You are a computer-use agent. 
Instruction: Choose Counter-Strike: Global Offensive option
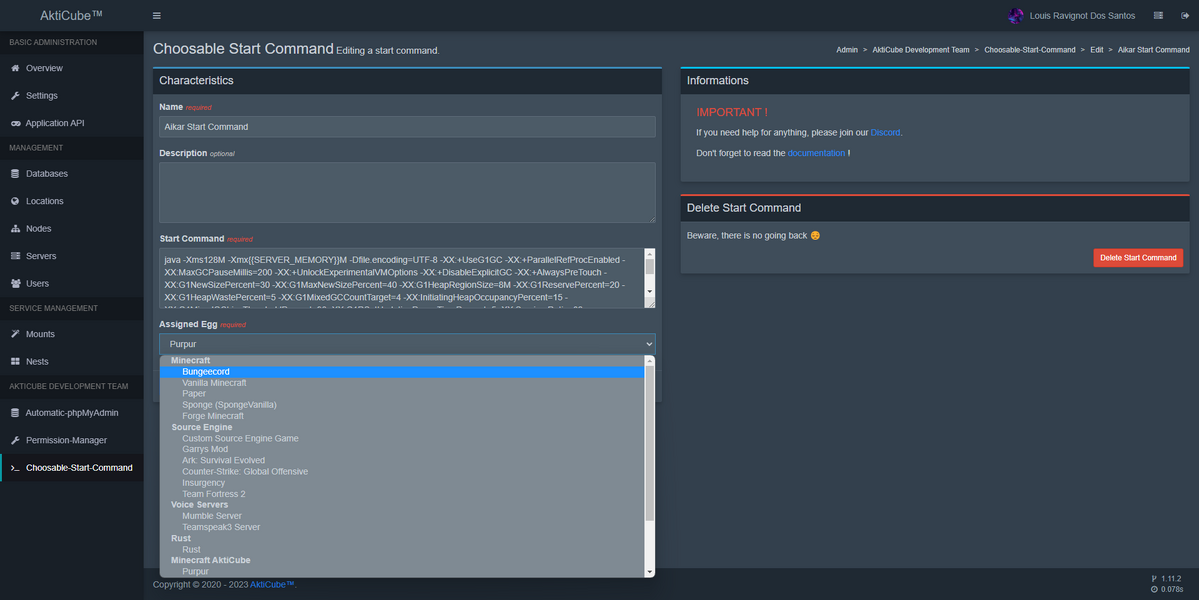tap(402, 472)
